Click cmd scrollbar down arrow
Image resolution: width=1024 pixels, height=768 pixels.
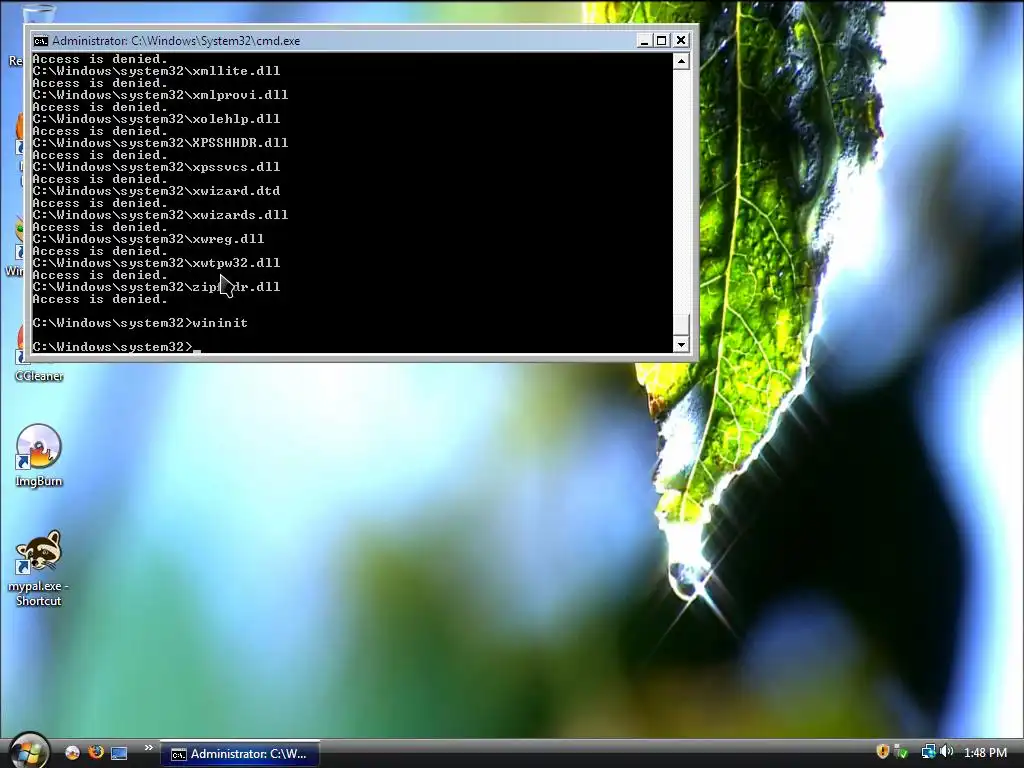681,345
